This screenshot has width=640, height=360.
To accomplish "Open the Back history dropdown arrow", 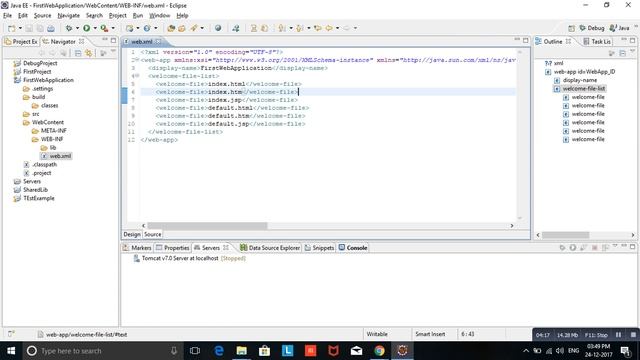I will pos(338,28).
